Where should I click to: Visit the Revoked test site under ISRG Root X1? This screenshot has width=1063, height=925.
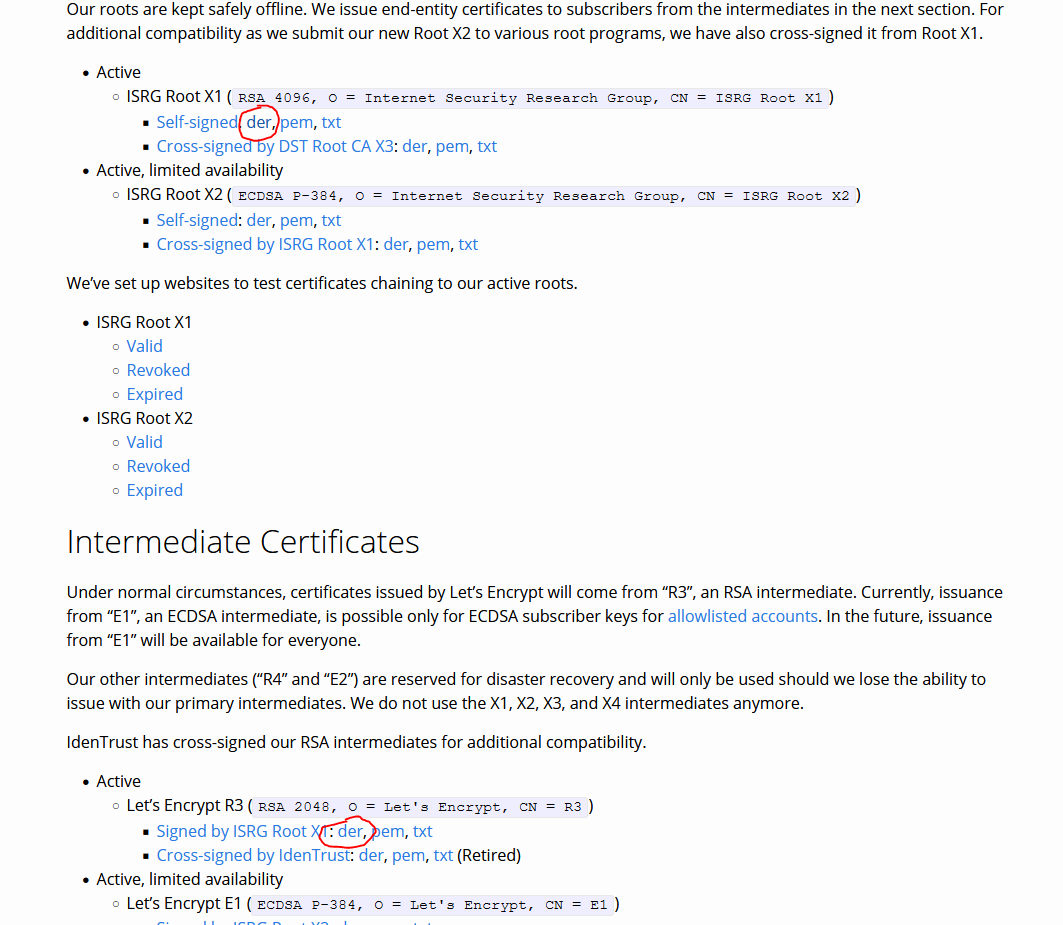(x=158, y=370)
